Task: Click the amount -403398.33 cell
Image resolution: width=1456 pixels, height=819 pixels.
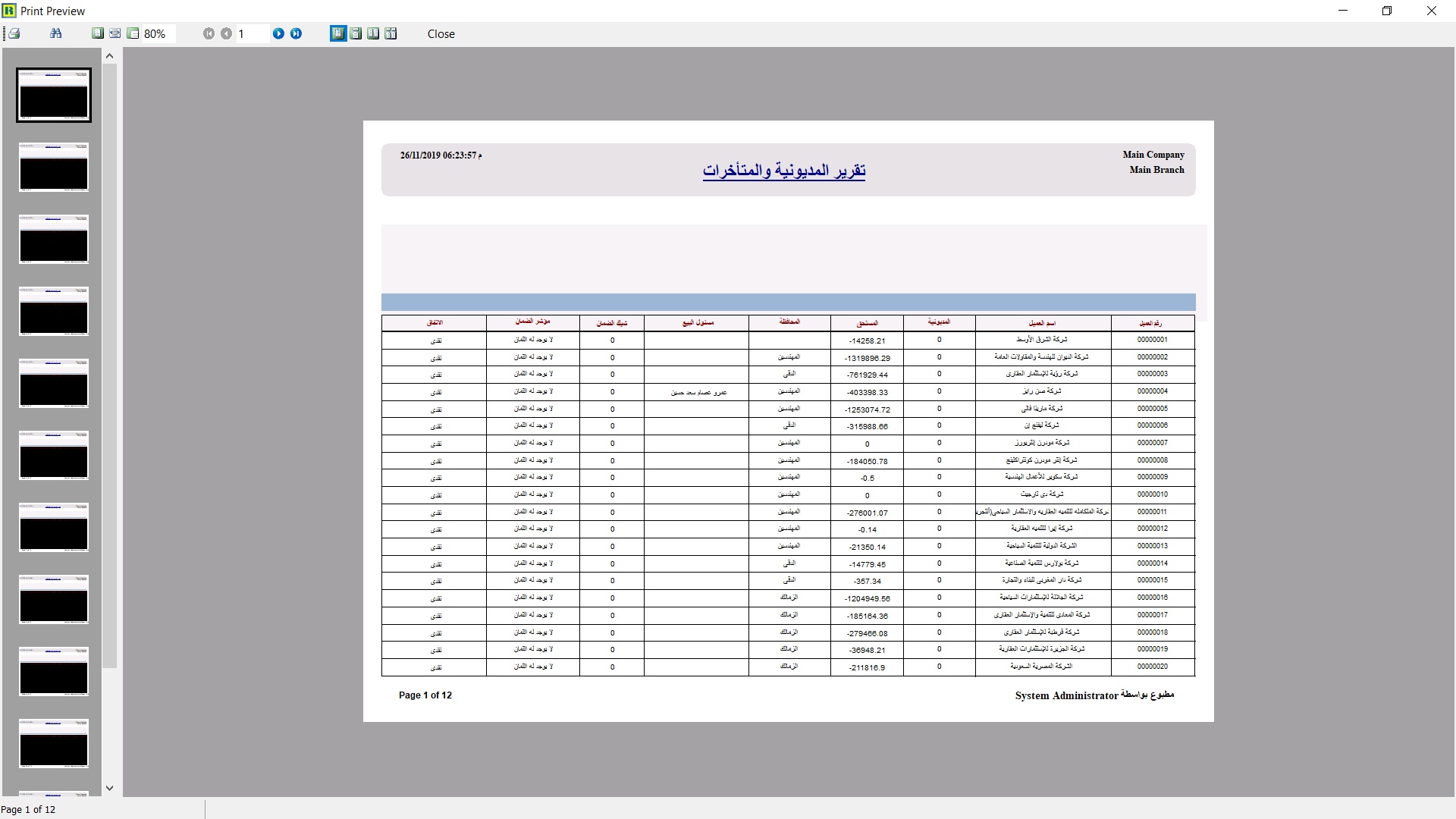Action: 867,393
